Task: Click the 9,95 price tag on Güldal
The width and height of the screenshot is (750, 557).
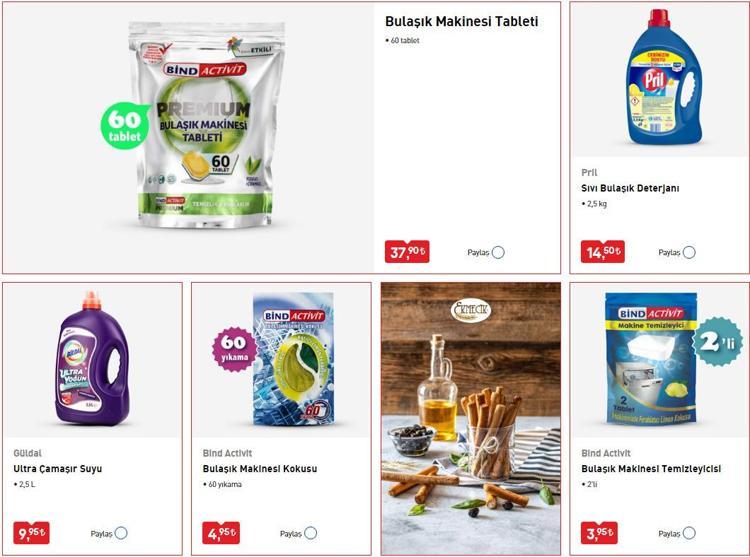Action: click(32, 533)
